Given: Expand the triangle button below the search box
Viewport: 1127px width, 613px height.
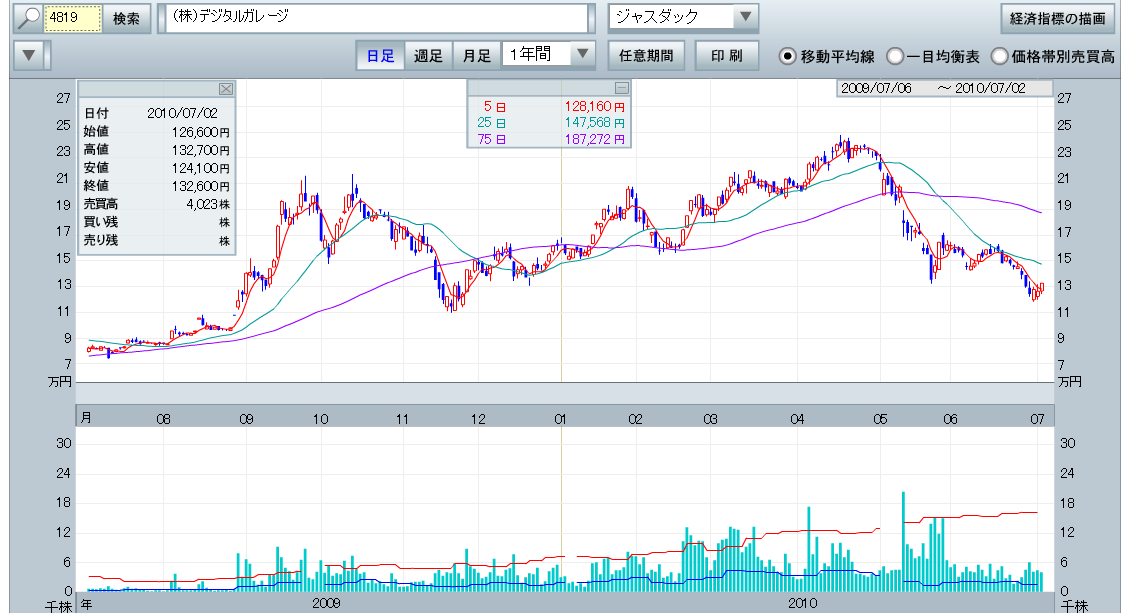Looking at the screenshot, I should [32, 56].
